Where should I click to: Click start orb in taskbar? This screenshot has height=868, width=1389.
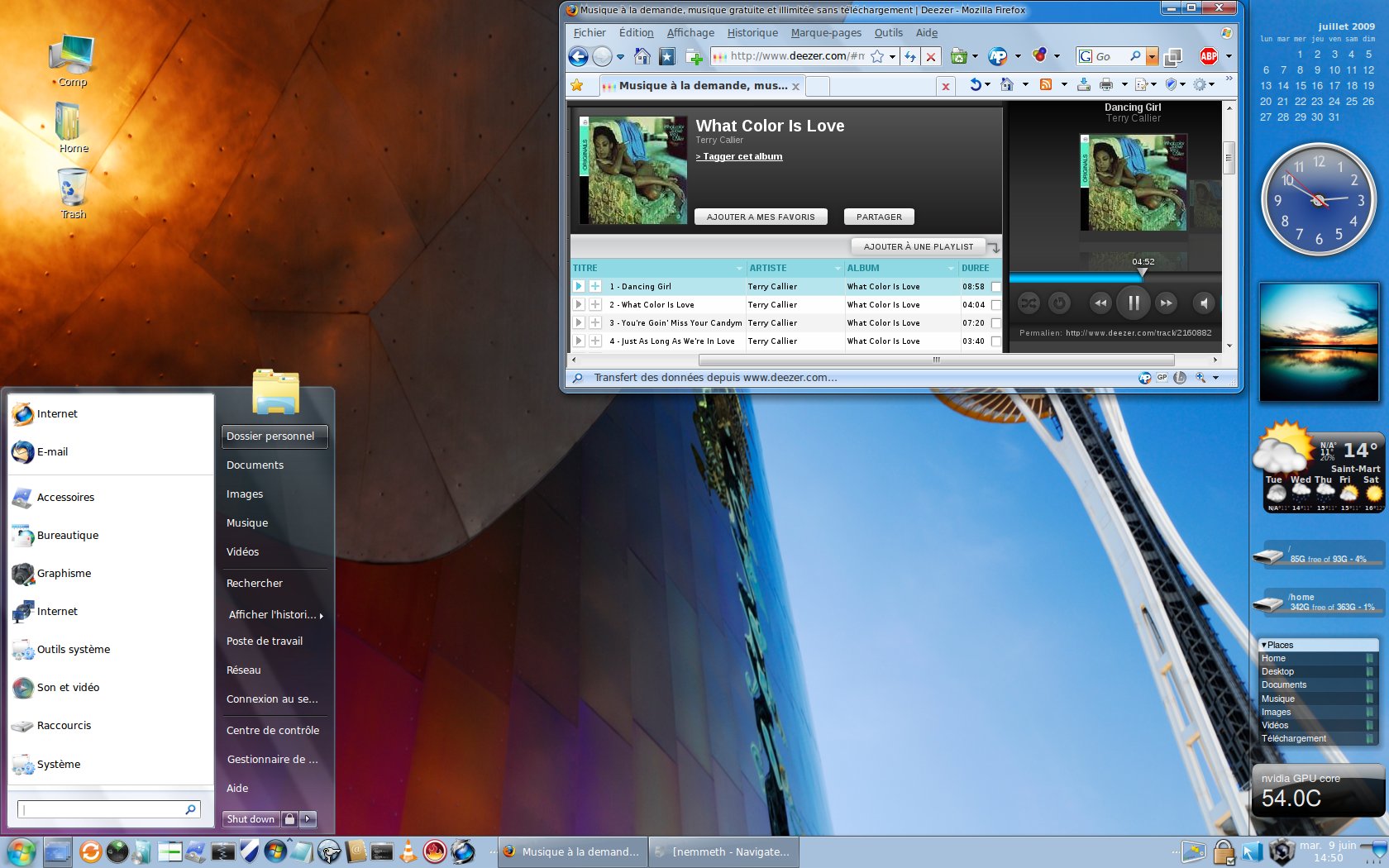tap(21, 851)
